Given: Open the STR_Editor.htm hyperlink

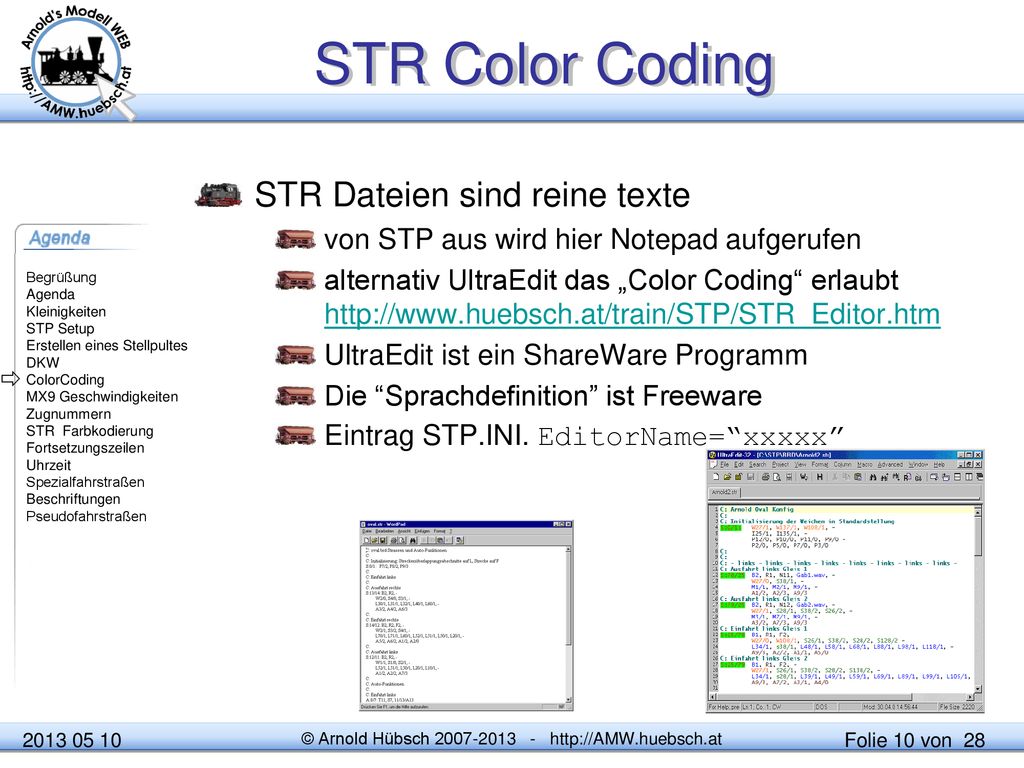Looking at the screenshot, I should pyautogui.click(x=632, y=314).
